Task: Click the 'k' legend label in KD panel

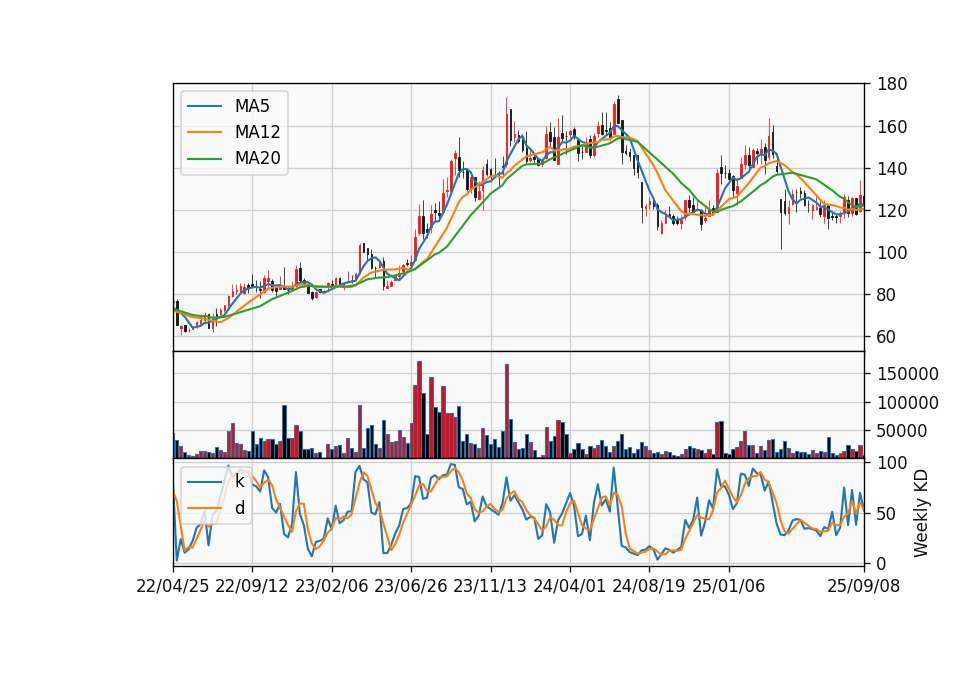Action: [x=239, y=481]
